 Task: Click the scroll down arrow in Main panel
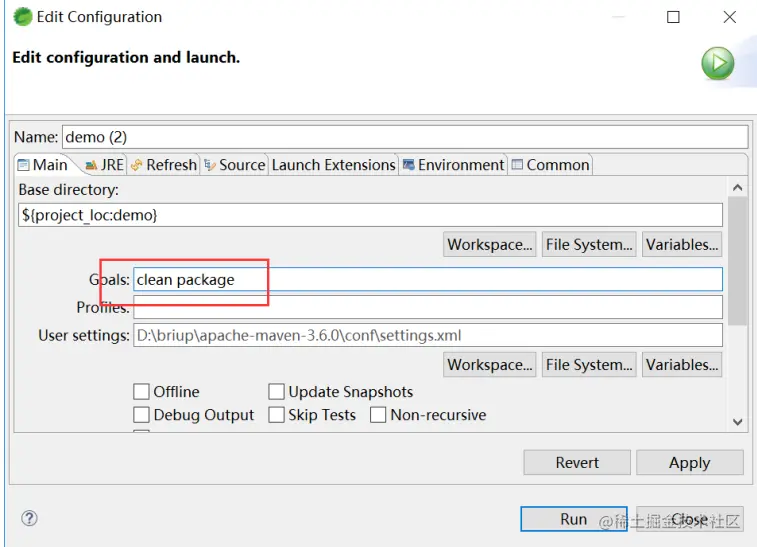737,422
